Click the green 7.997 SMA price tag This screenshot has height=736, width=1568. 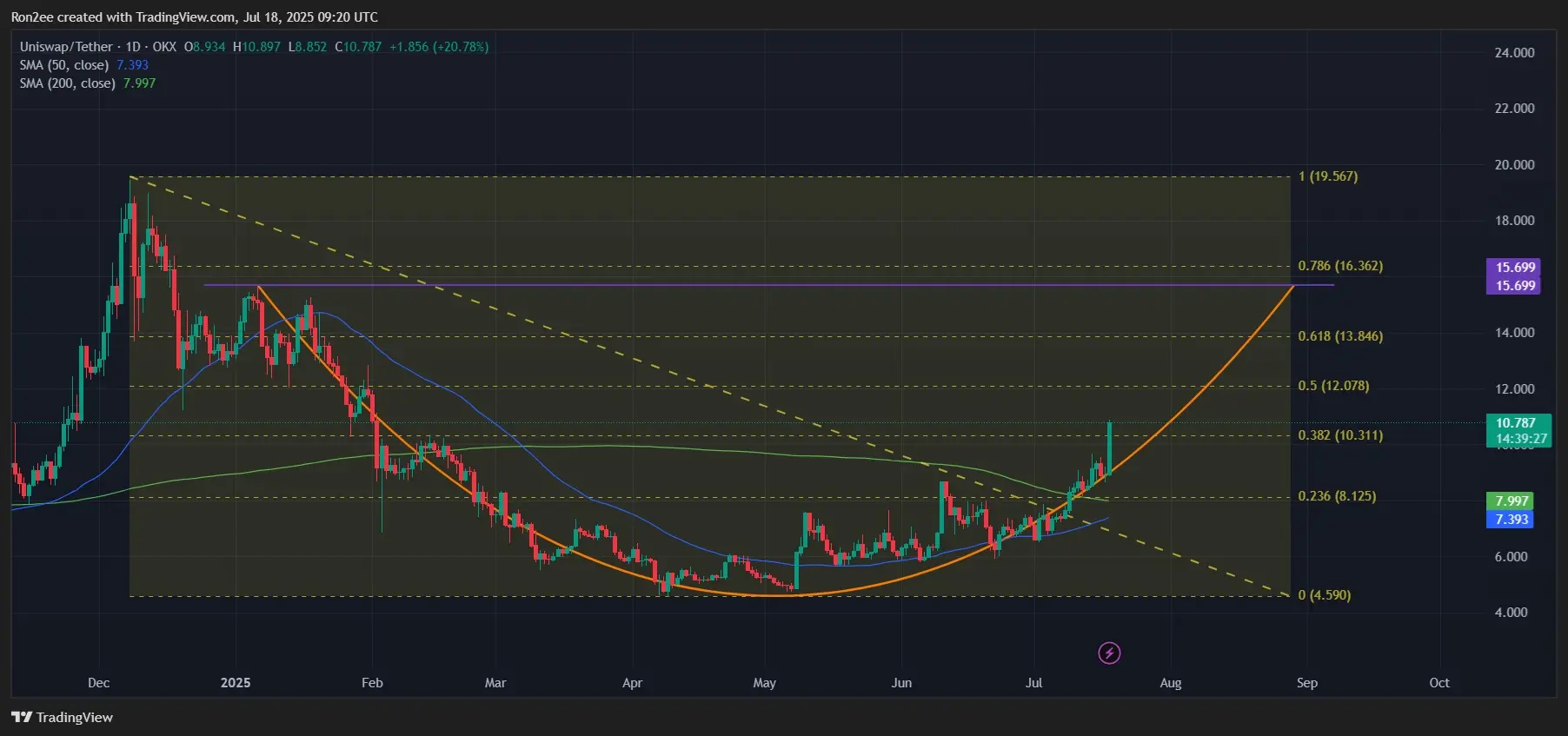pyautogui.click(x=1511, y=501)
